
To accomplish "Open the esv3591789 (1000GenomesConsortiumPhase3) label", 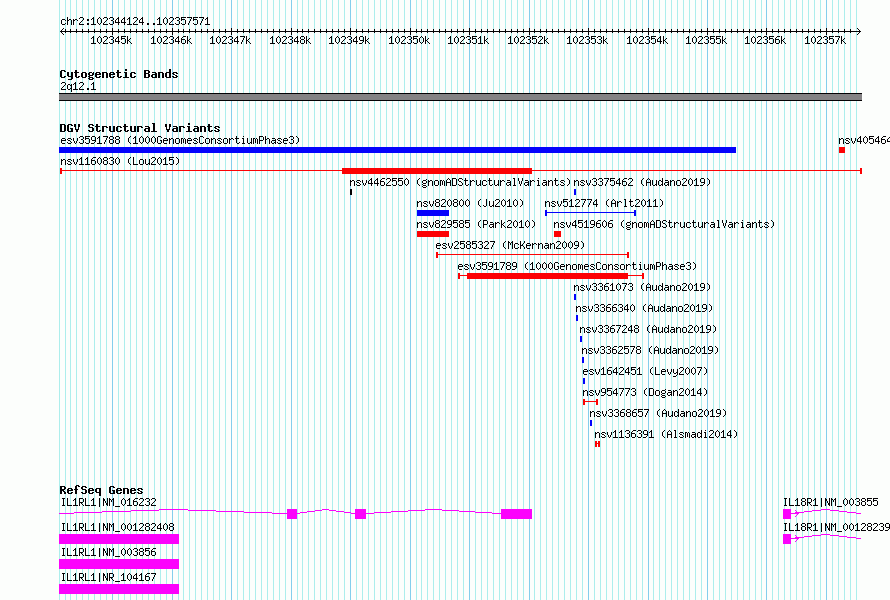I will 577,266.
